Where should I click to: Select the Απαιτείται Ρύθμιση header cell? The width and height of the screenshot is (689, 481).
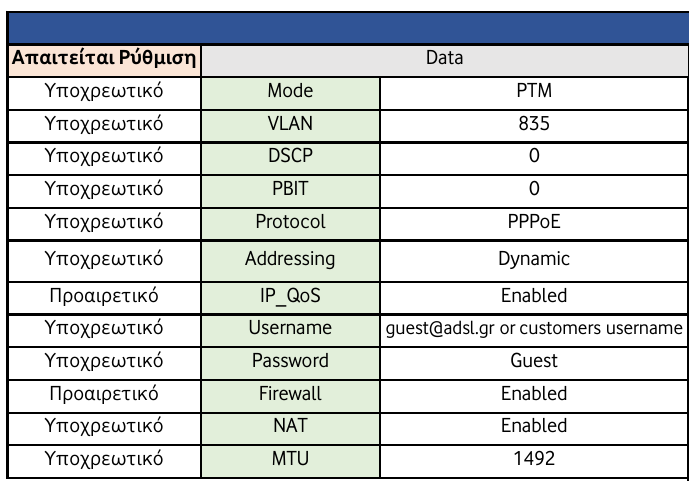(x=103, y=60)
